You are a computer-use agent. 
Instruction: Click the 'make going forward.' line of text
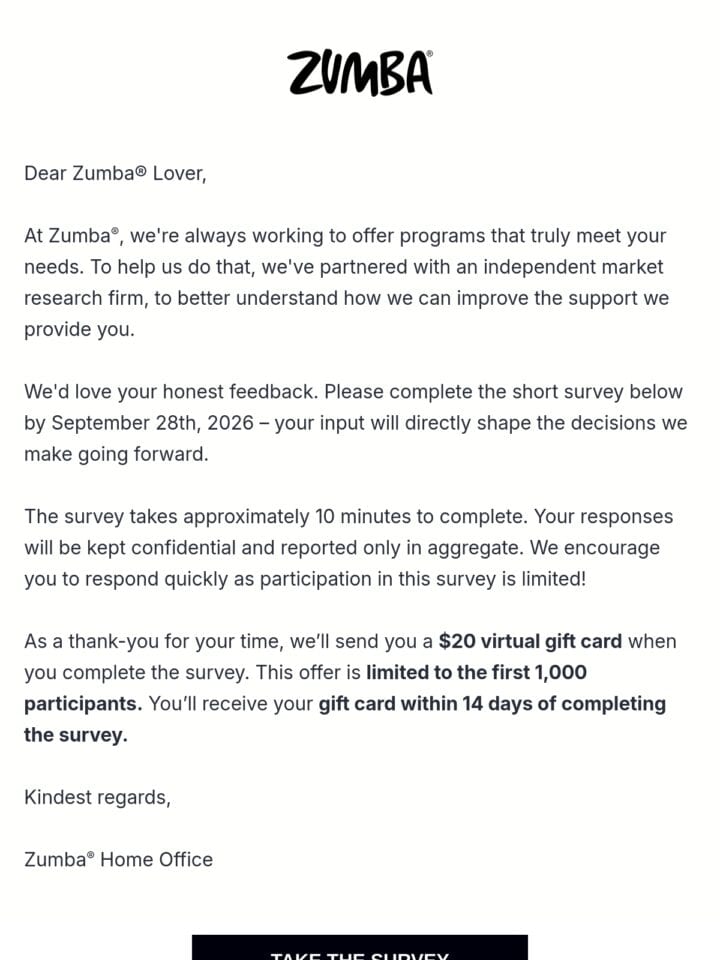point(116,454)
